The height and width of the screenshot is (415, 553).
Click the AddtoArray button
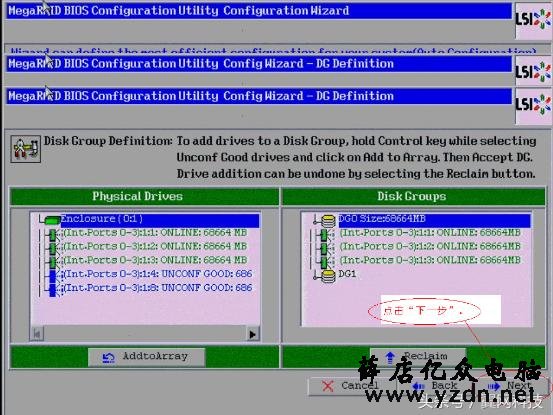146,357
